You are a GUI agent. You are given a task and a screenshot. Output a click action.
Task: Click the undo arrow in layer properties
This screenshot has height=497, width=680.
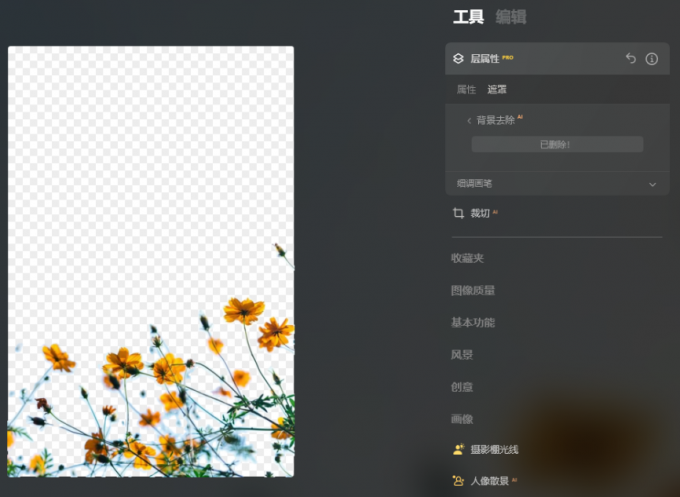click(630, 59)
